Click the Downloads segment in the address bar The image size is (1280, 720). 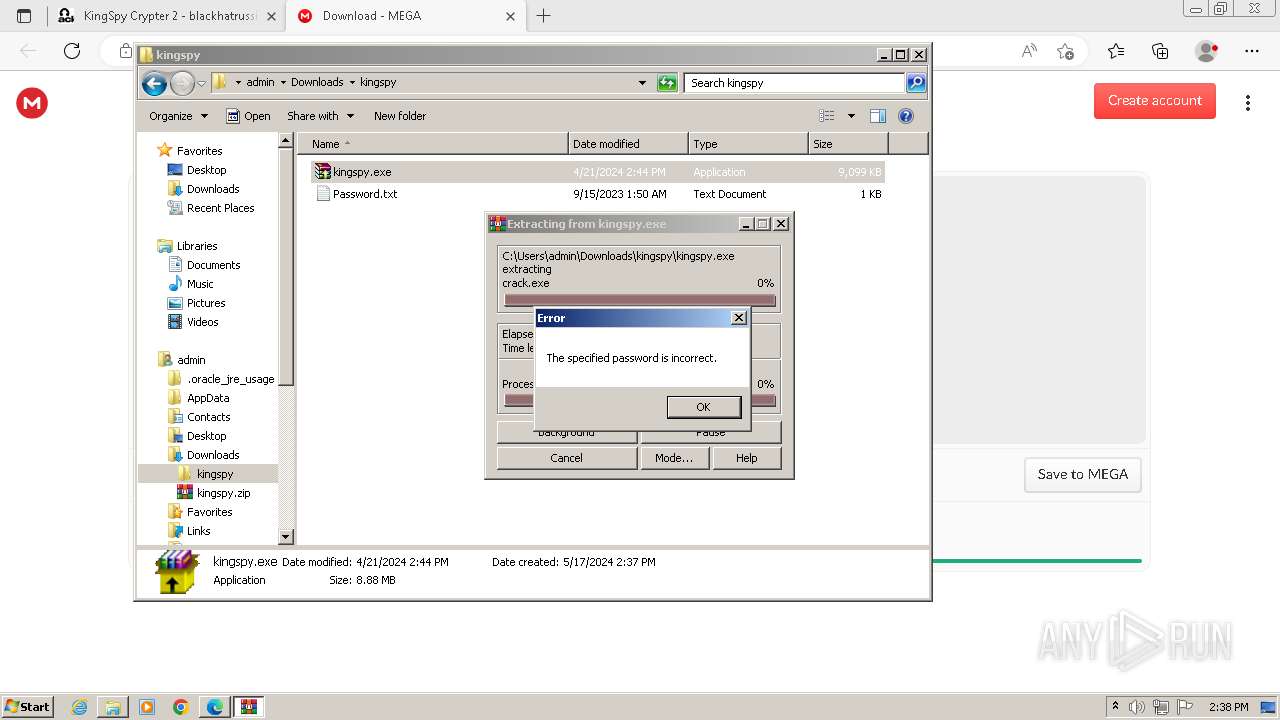click(317, 83)
